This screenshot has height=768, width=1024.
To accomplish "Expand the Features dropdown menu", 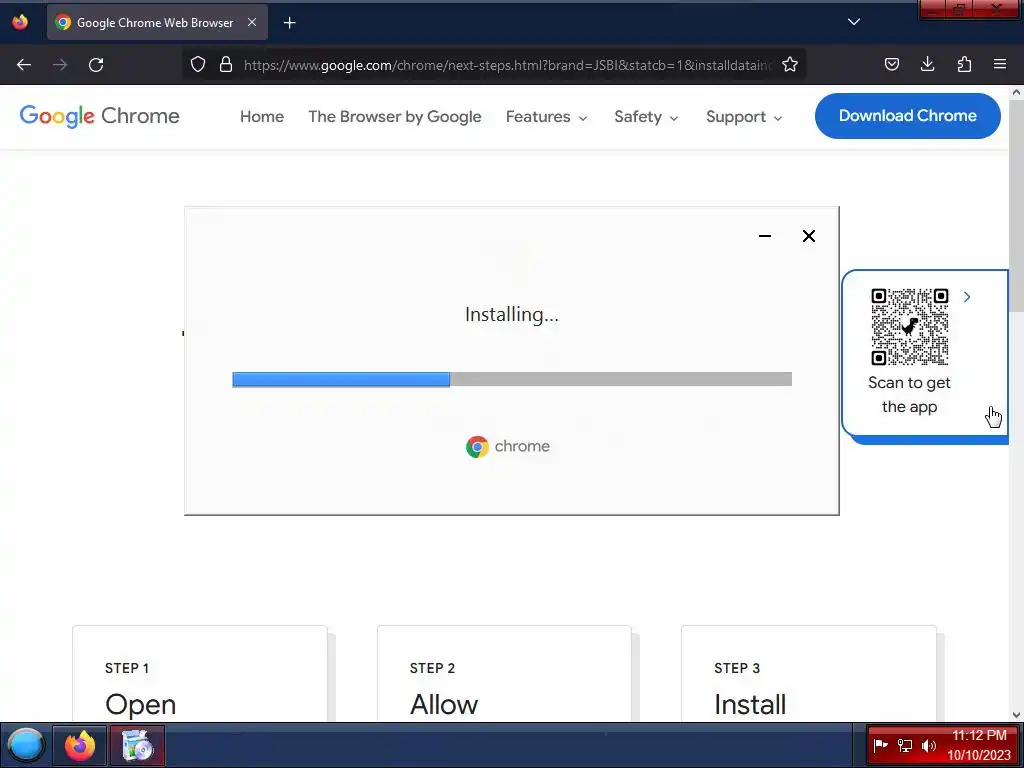I will point(547,116).
